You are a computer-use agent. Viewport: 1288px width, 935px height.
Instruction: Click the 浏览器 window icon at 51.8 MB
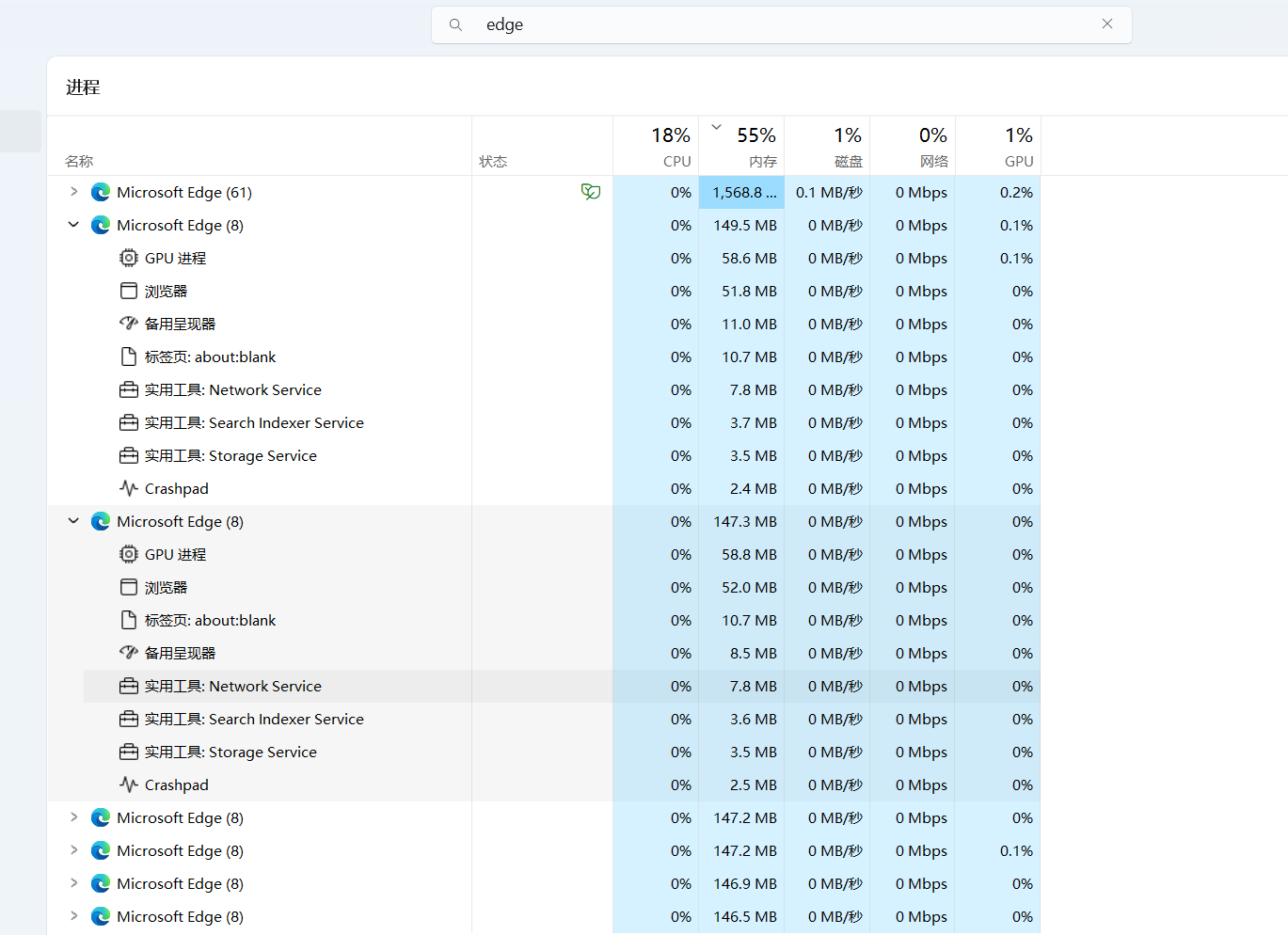(129, 291)
